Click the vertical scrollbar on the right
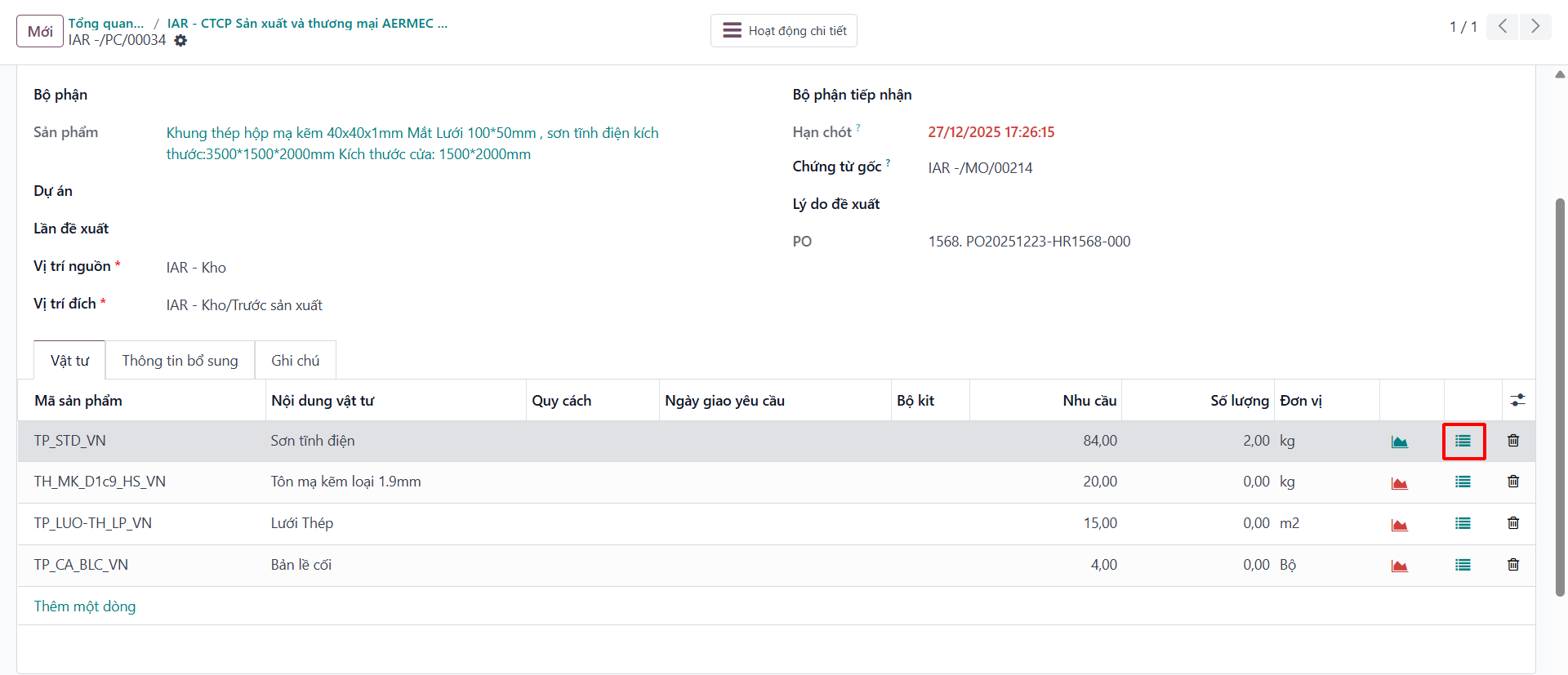1568x675 pixels. coord(1560,396)
